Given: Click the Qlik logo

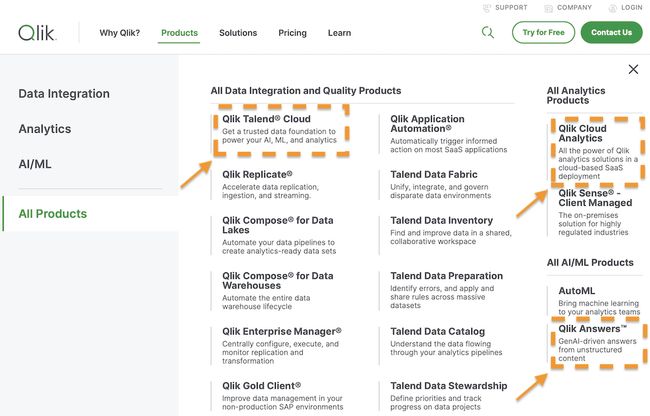Looking at the screenshot, I should [x=37, y=33].
